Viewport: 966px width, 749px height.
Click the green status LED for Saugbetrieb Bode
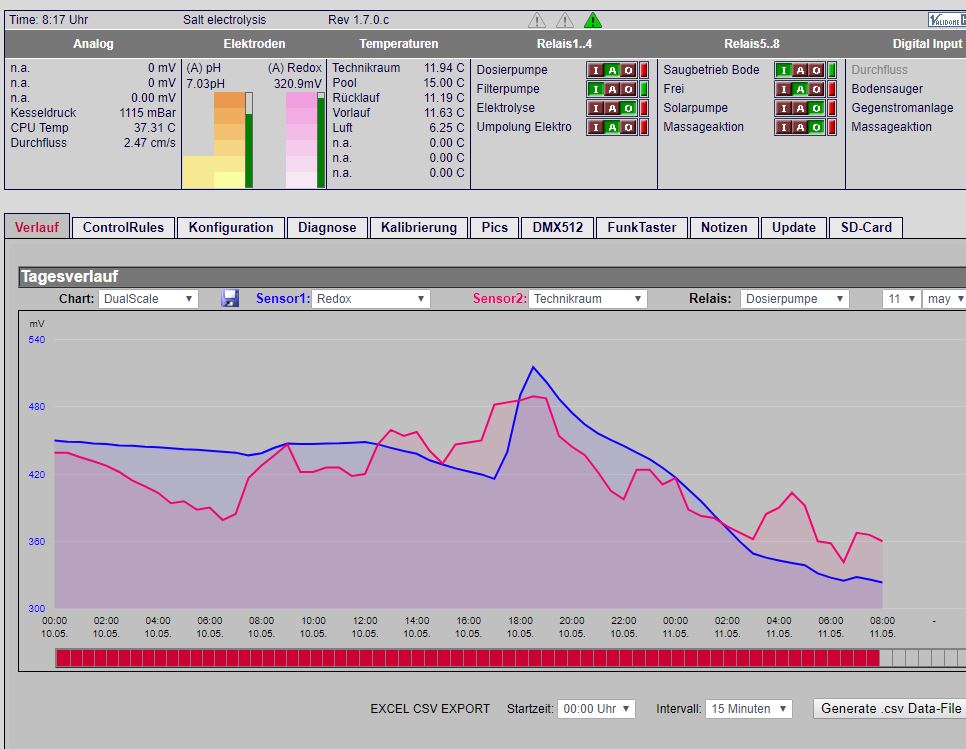pos(832,70)
